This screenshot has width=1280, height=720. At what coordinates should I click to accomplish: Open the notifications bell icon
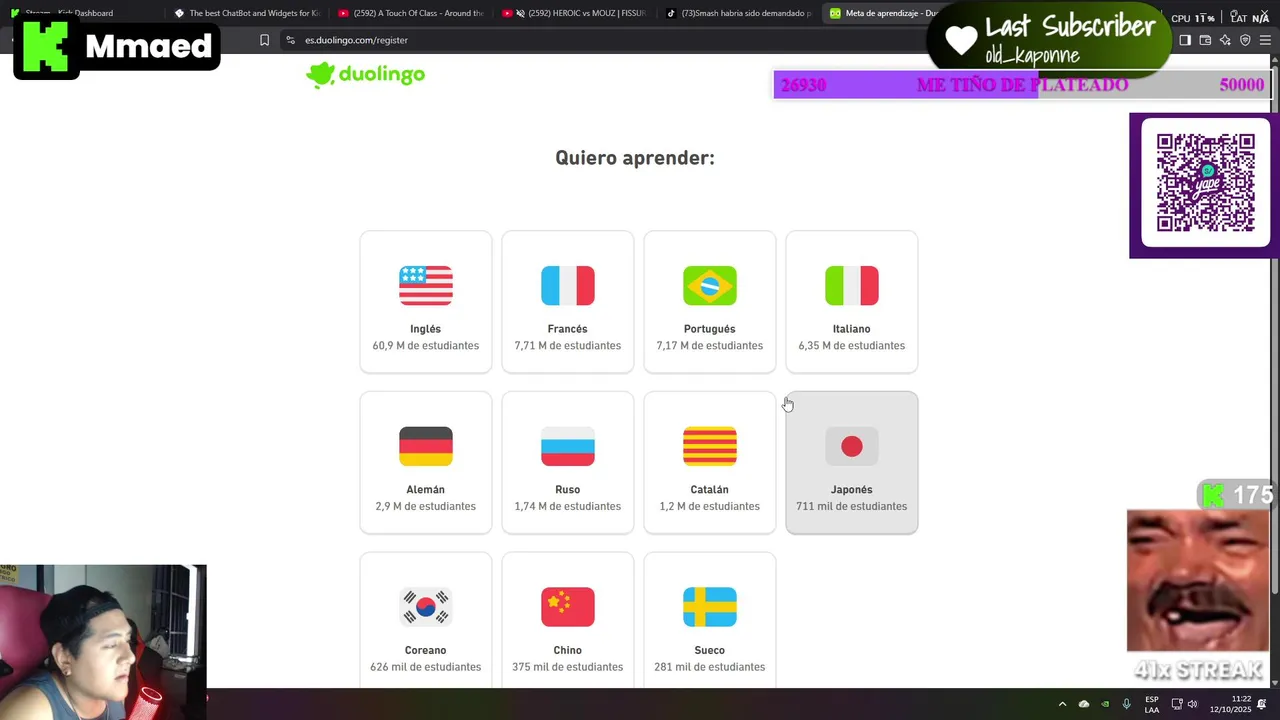1262,704
